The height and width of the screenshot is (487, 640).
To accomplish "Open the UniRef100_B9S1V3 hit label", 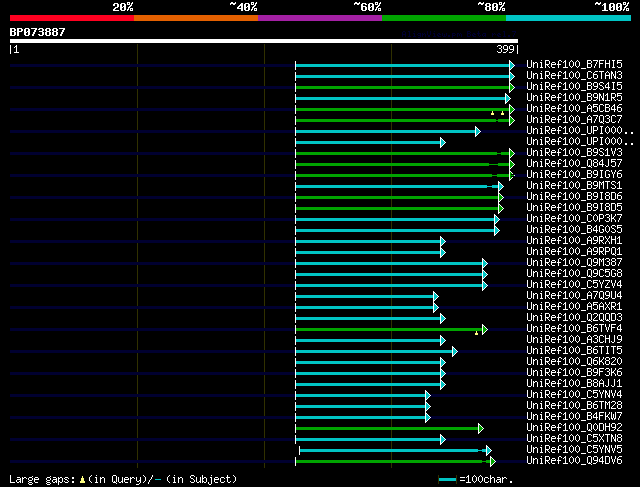I will click(x=574, y=153).
